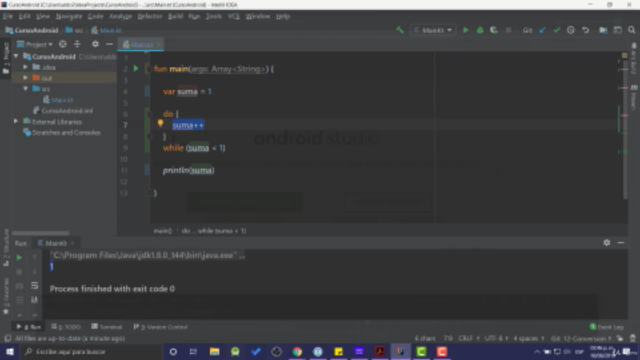Open Version Control tool window
Viewport: 640px width, 360px height.
click(x=160, y=327)
